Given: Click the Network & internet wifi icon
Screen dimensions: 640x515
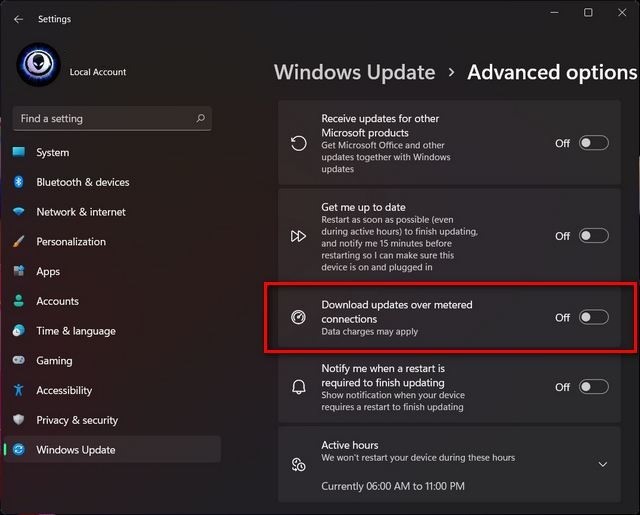Looking at the screenshot, I should (18, 212).
